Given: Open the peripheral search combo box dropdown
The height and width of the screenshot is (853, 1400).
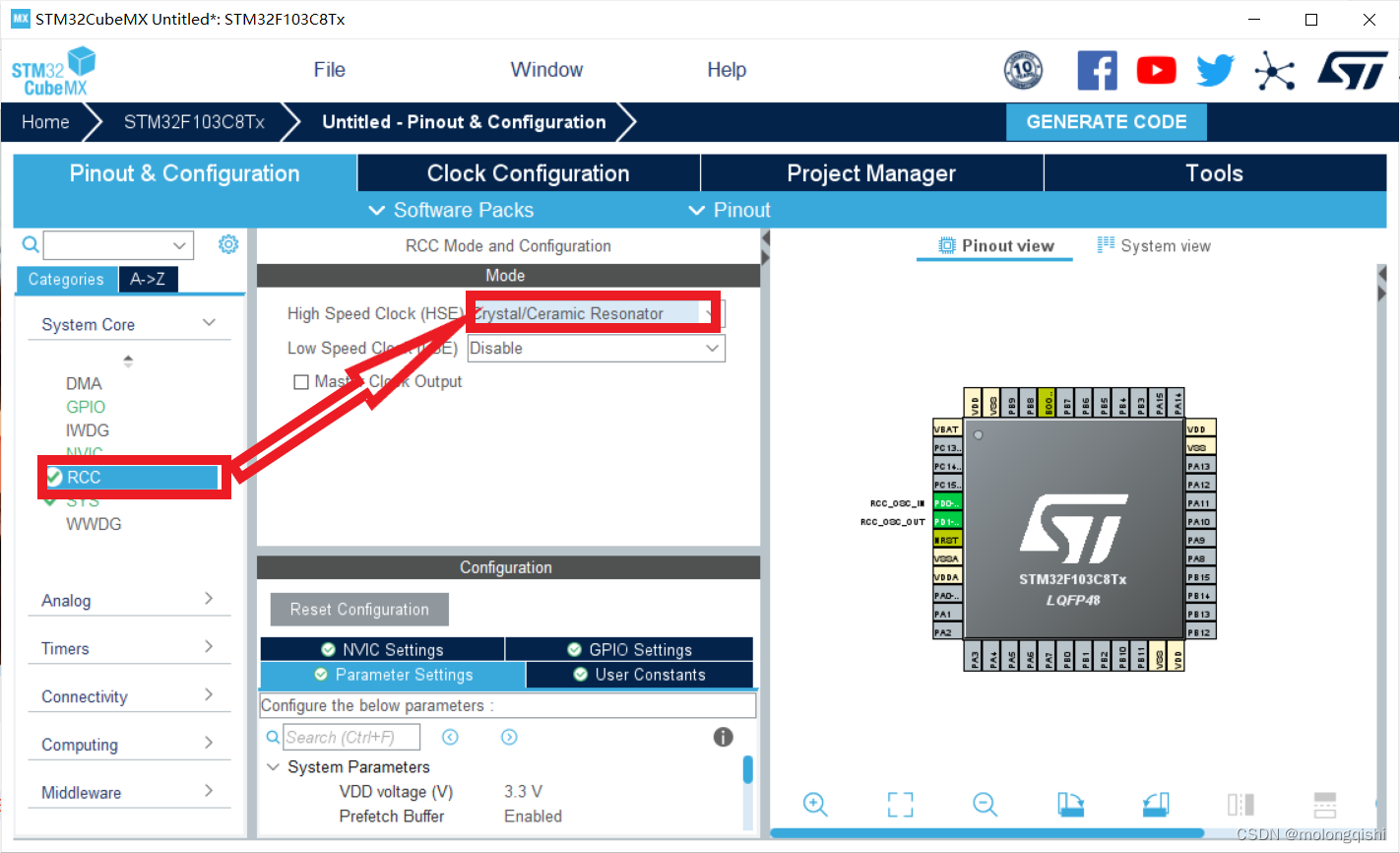Looking at the screenshot, I should tap(179, 245).
